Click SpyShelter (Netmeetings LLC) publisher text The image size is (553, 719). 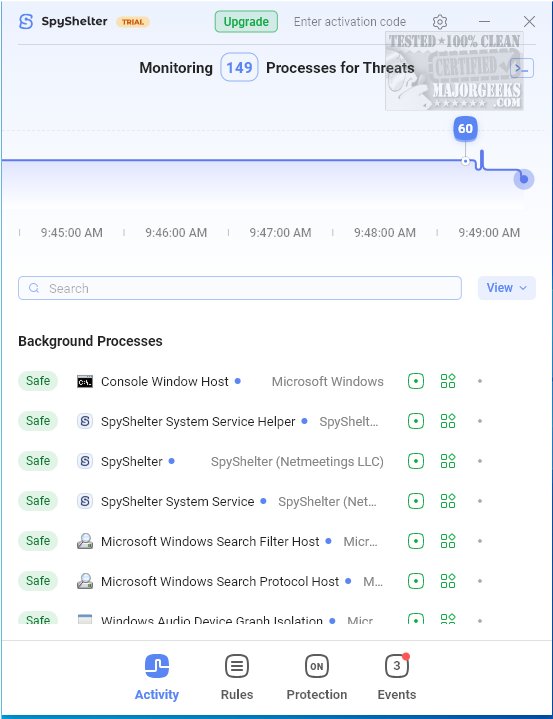coord(297,461)
